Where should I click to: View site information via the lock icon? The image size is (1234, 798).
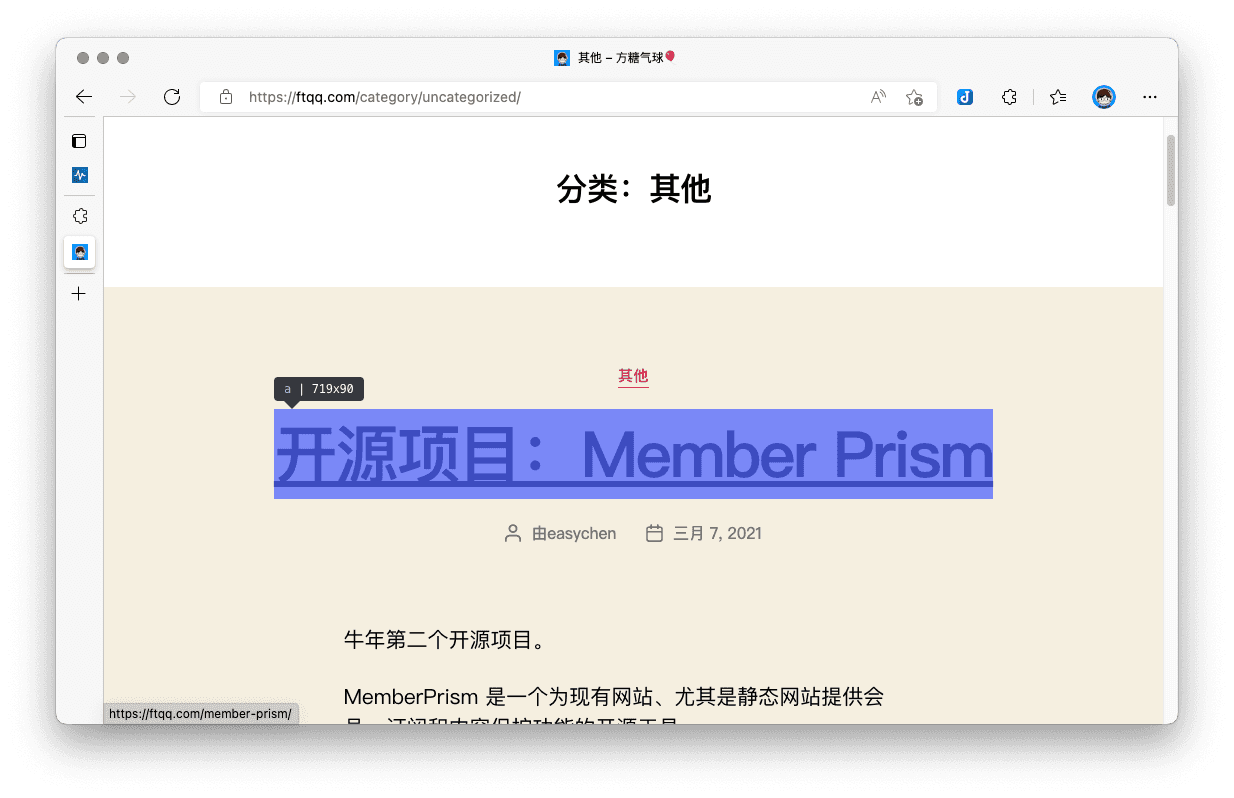(x=226, y=97)
